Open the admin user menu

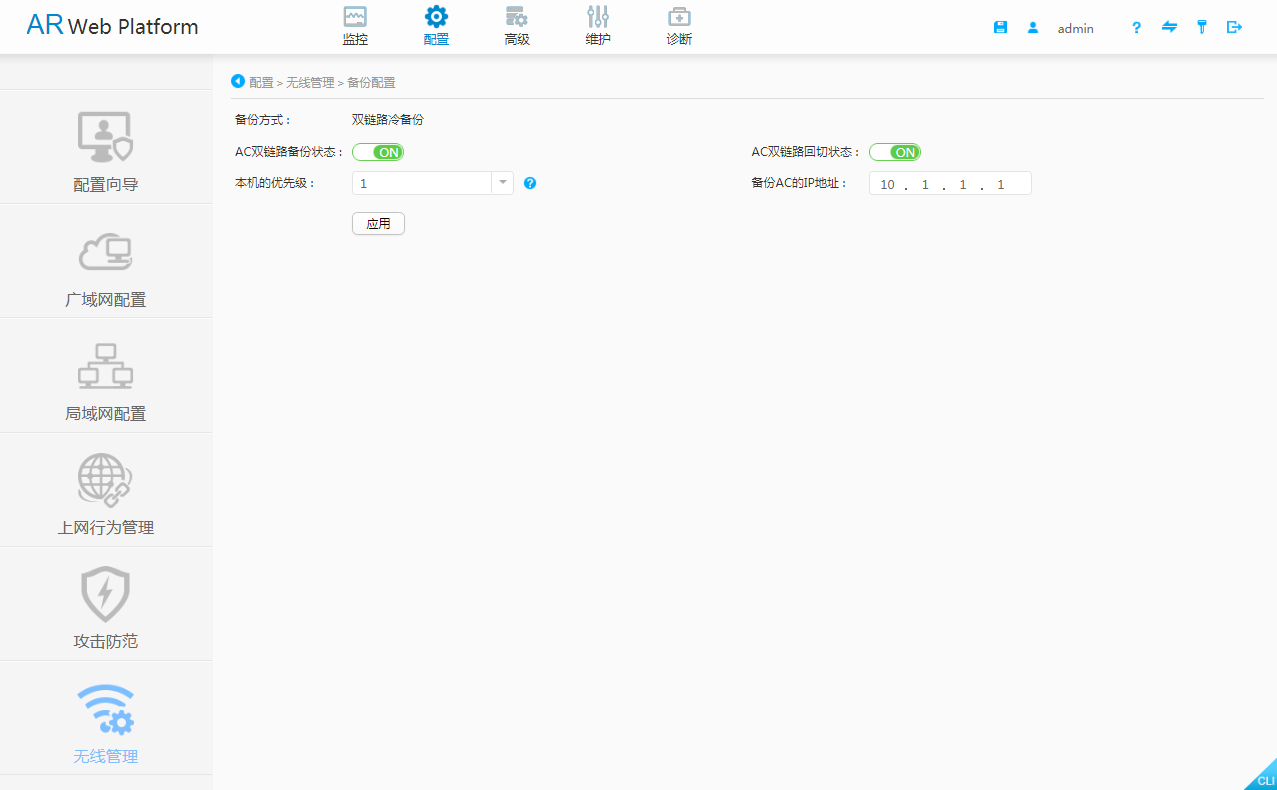coord(1075,28)
